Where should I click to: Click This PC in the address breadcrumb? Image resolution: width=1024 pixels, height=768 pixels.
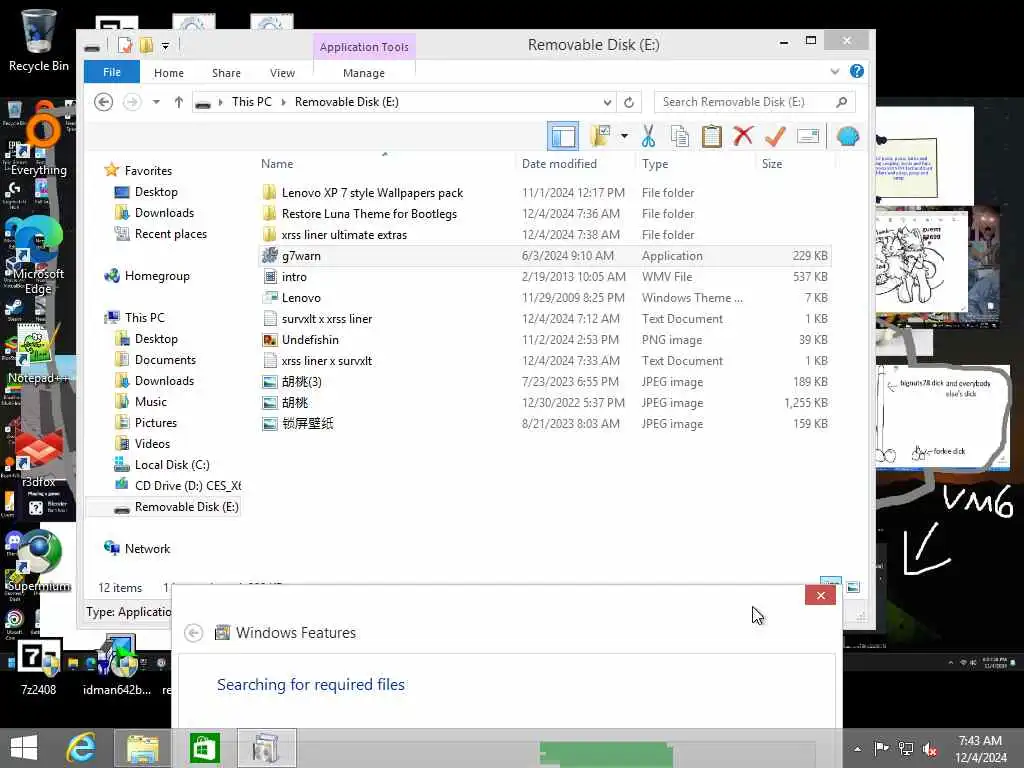coord(251,102)
